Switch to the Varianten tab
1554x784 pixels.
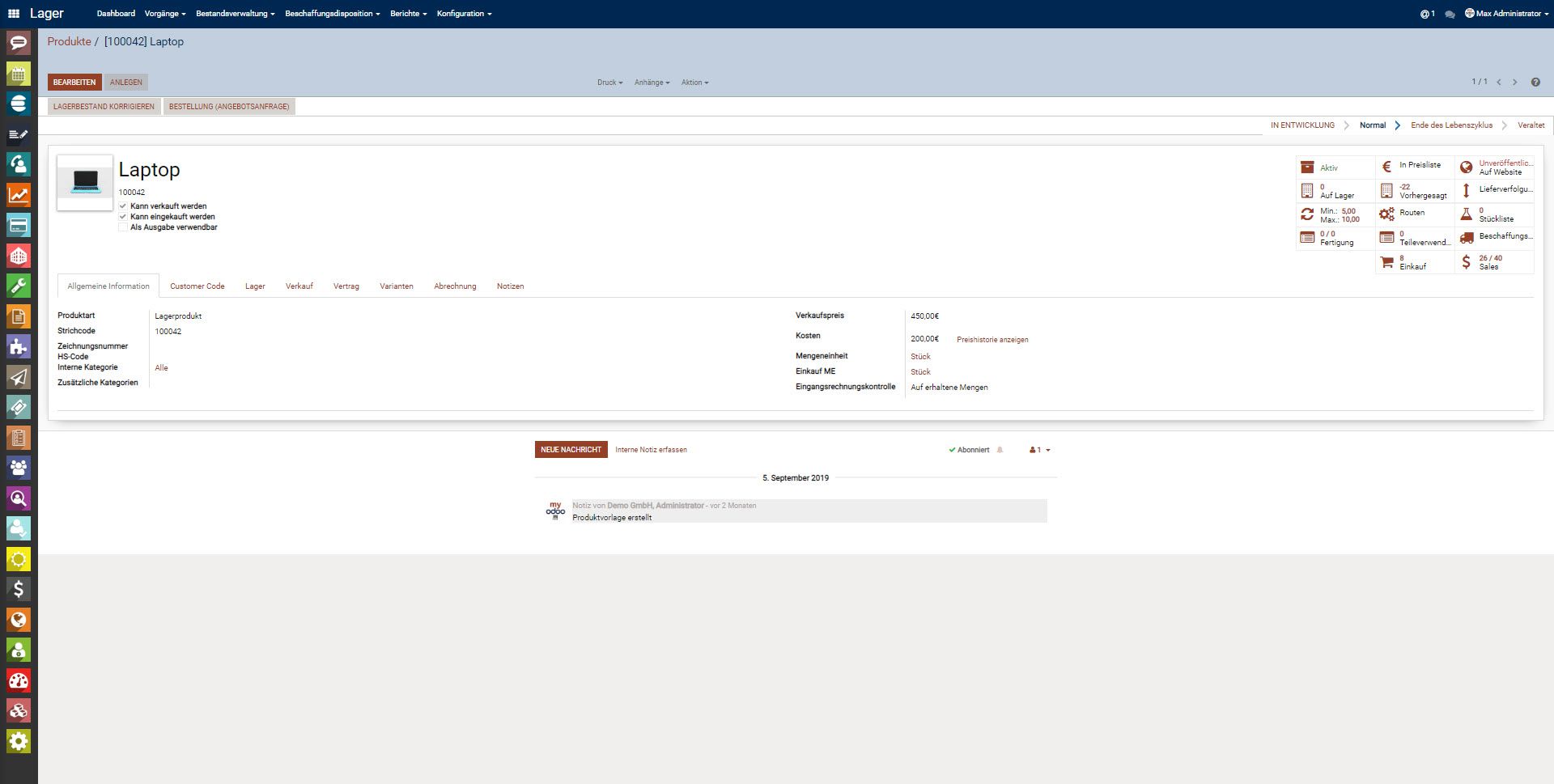click(x=396, y=286)
